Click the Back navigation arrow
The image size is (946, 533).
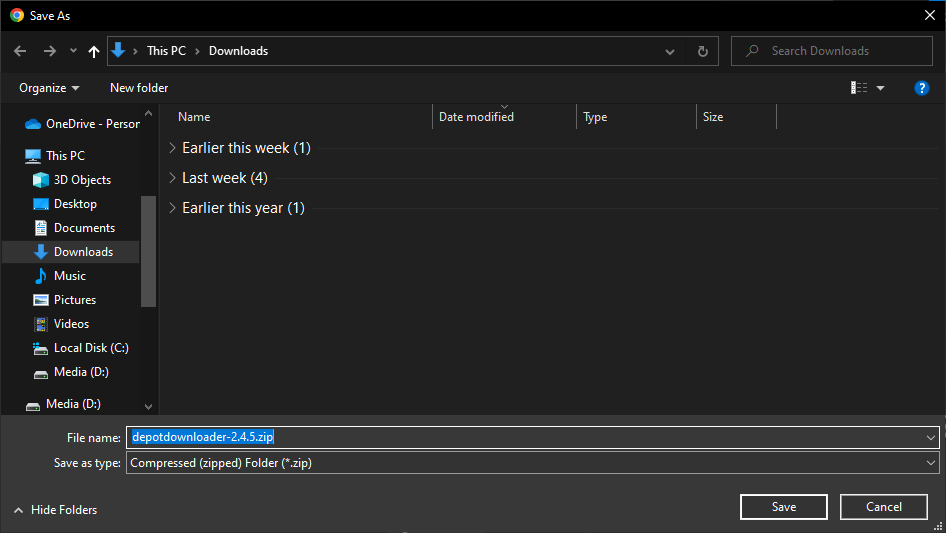21,51
